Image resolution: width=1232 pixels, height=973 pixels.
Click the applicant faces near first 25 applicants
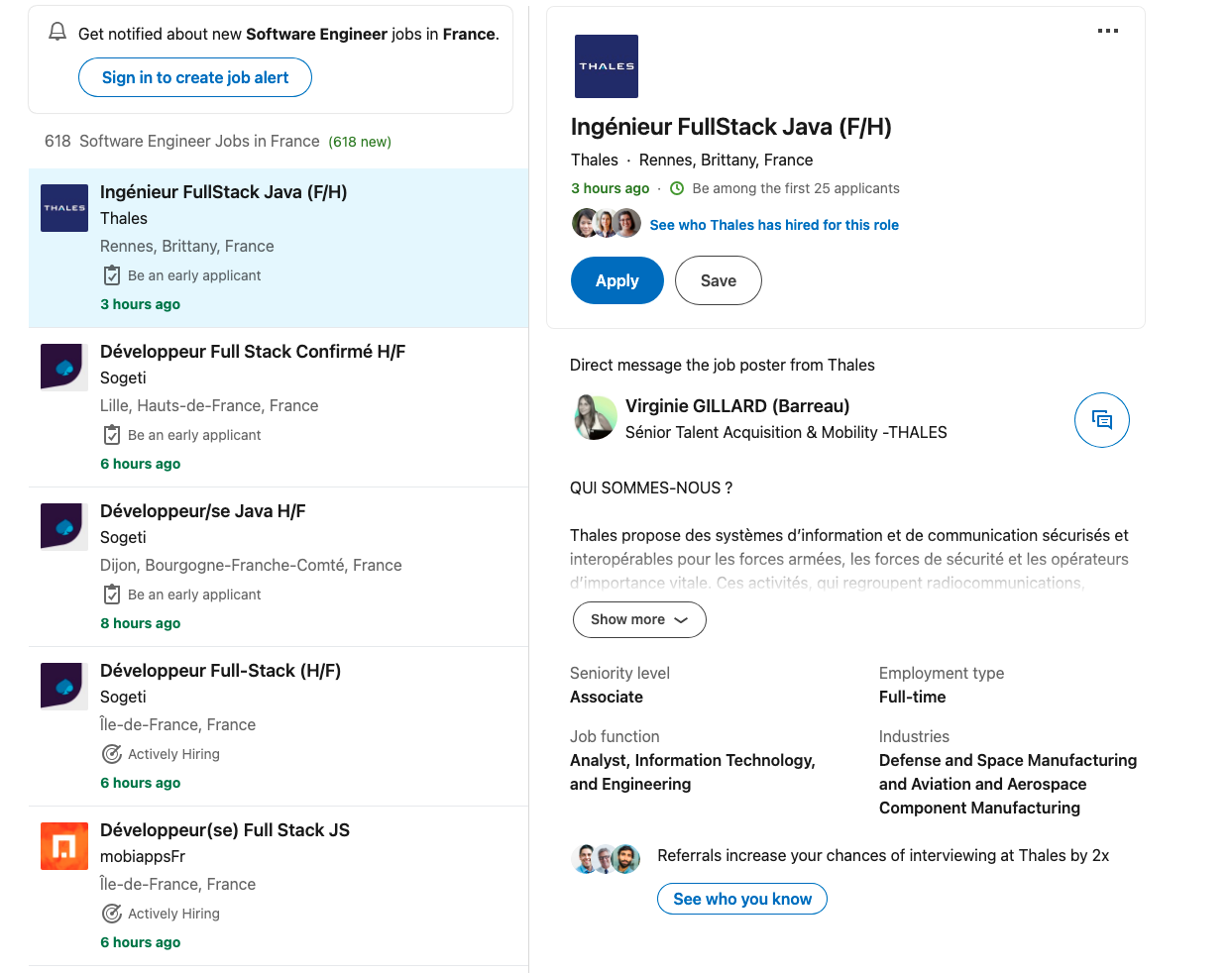click(x=606, y=223)
